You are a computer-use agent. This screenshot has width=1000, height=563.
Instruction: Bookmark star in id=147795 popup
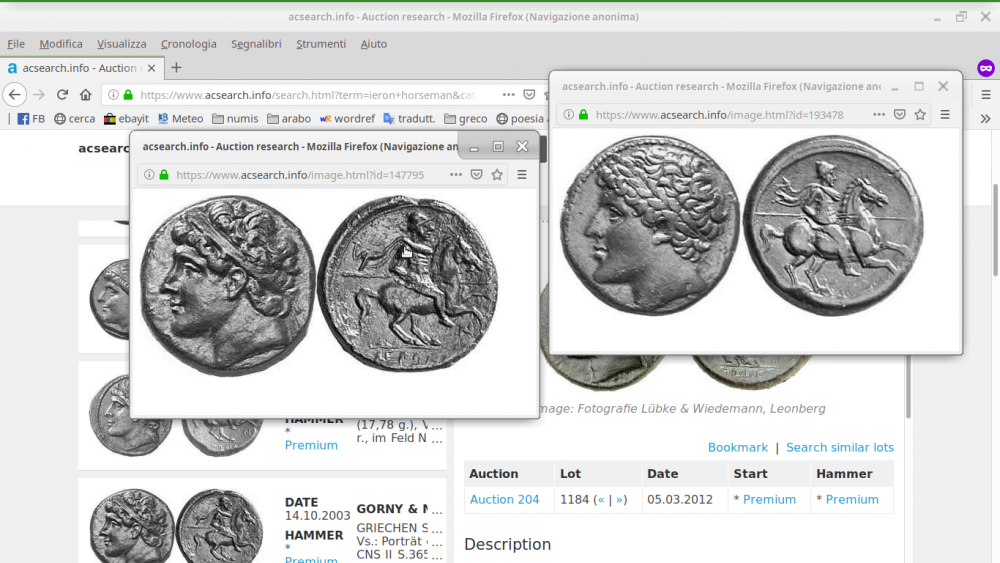497,175
